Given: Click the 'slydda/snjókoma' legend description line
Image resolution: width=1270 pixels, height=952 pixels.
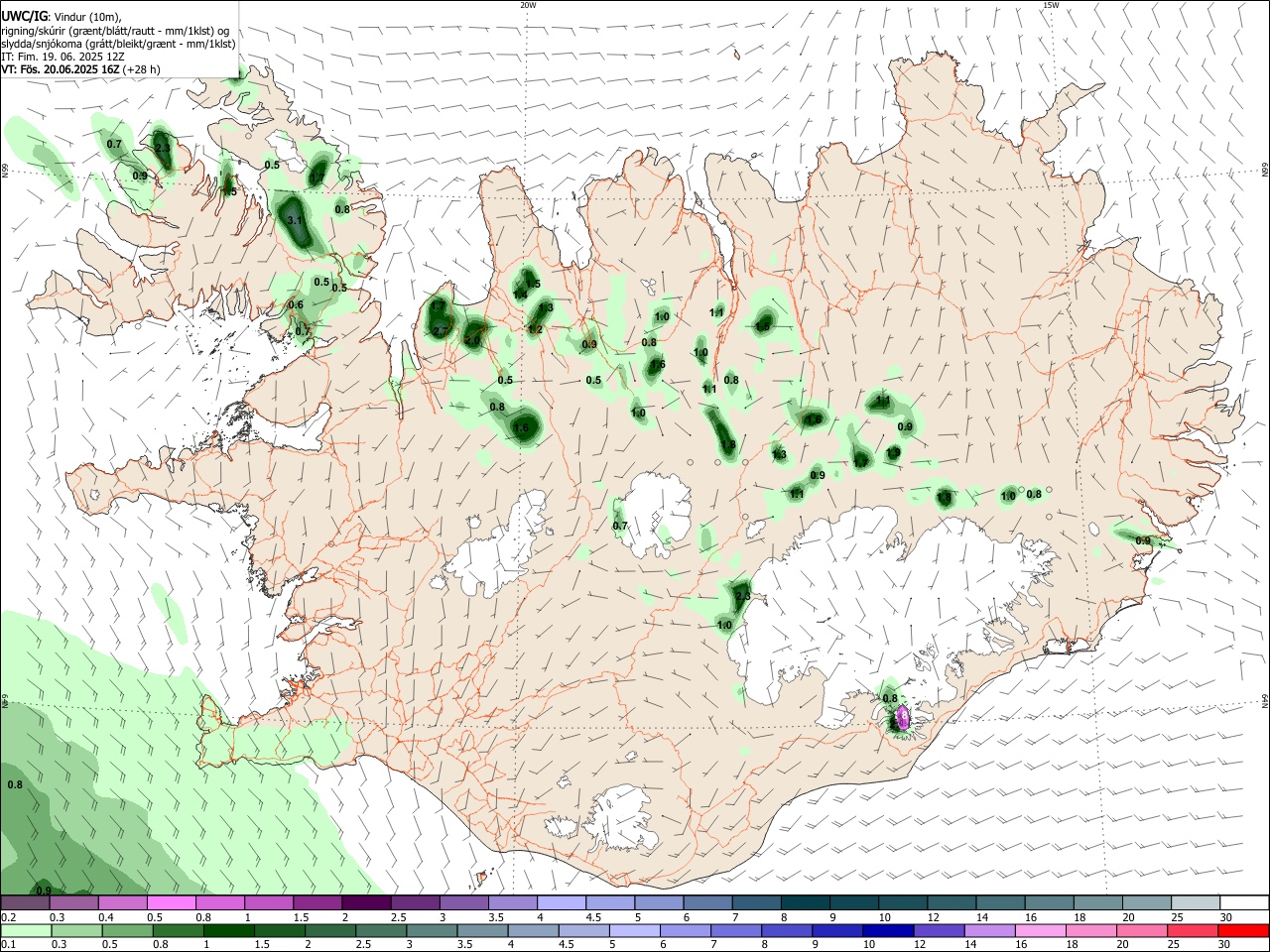Looking at the screenshot, I should [118, 44].
